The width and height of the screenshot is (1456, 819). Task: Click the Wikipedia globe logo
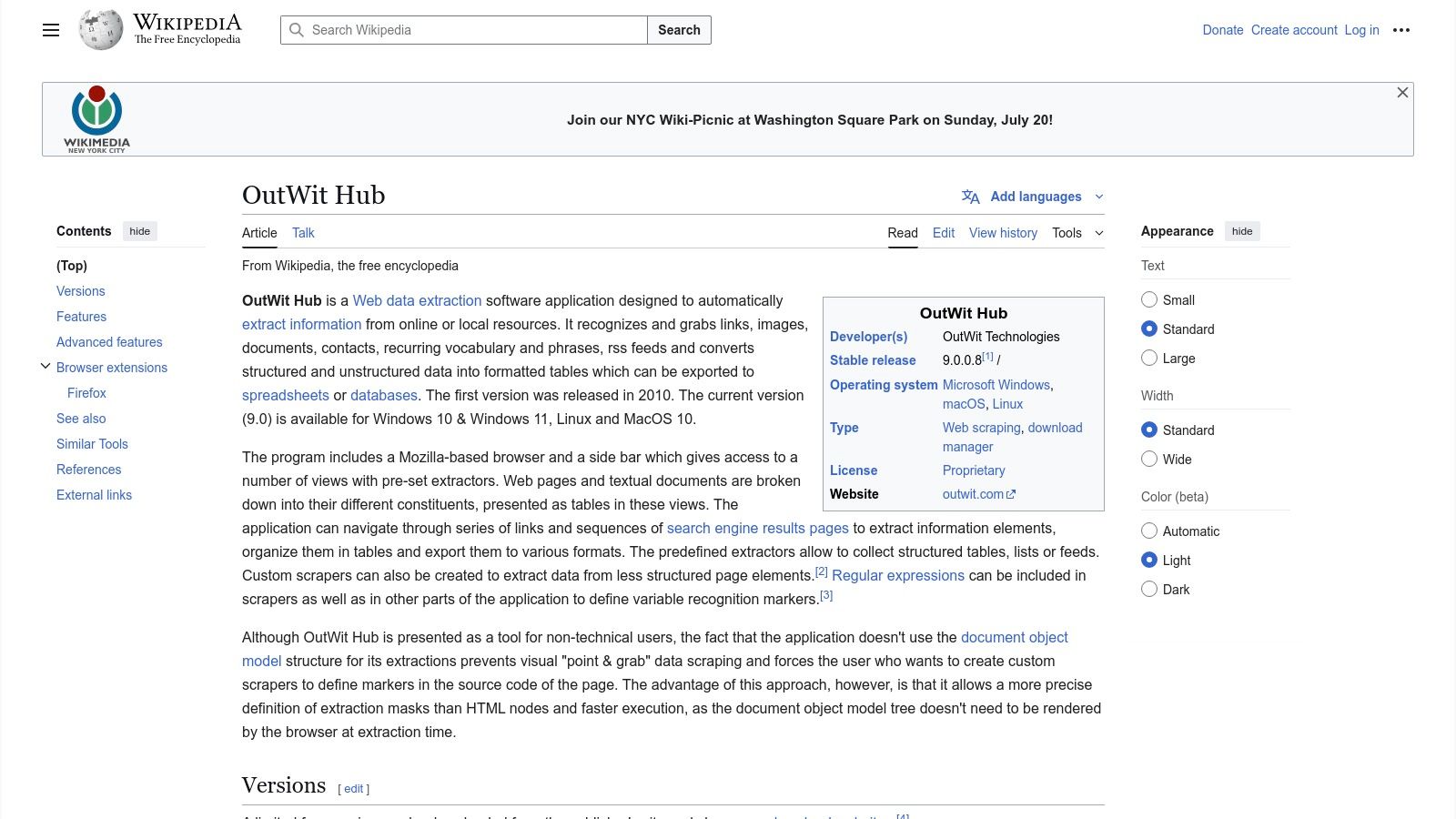coord(100,30)
